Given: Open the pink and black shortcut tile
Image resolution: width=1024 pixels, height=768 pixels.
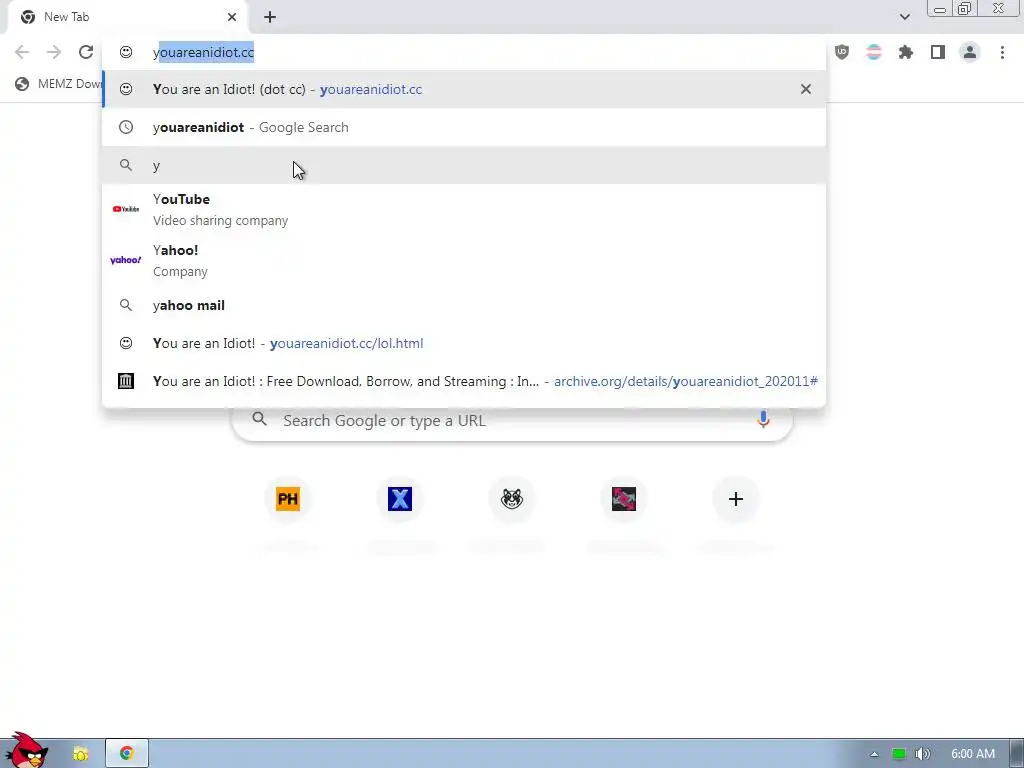Looking at the screenshot, I should [x=624, y=500].
